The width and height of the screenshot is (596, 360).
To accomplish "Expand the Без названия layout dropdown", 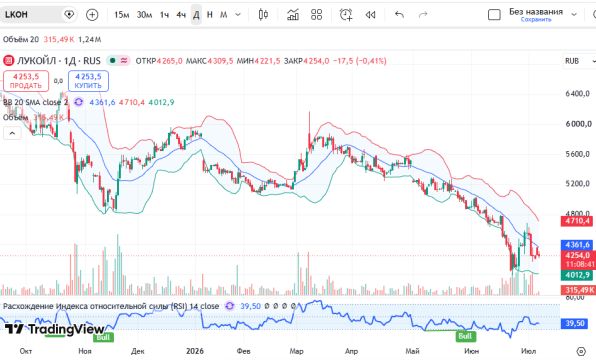I will [574, 14].
